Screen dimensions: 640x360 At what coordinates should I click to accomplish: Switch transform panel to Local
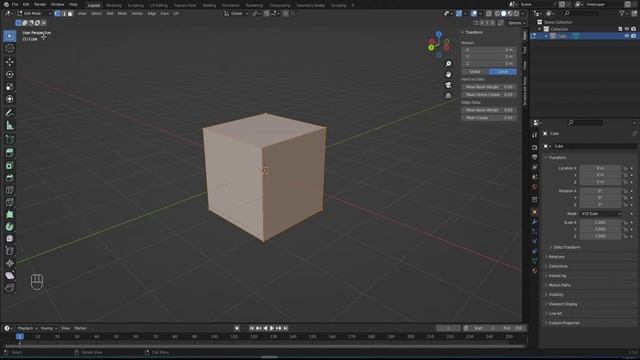coord(502,71)
